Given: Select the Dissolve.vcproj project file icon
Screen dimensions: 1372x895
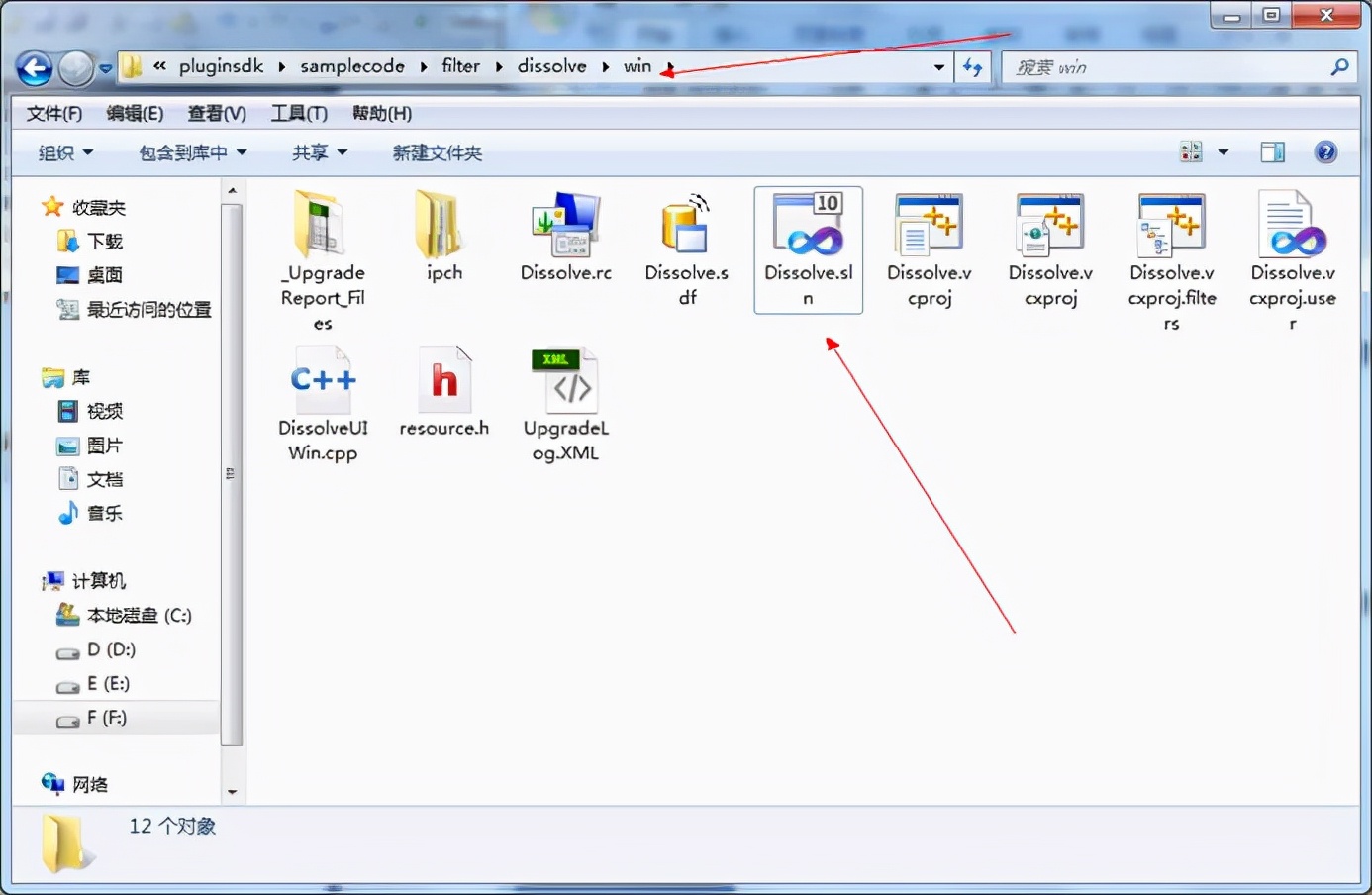Looking at the screenshot, I should click(929, 225).
